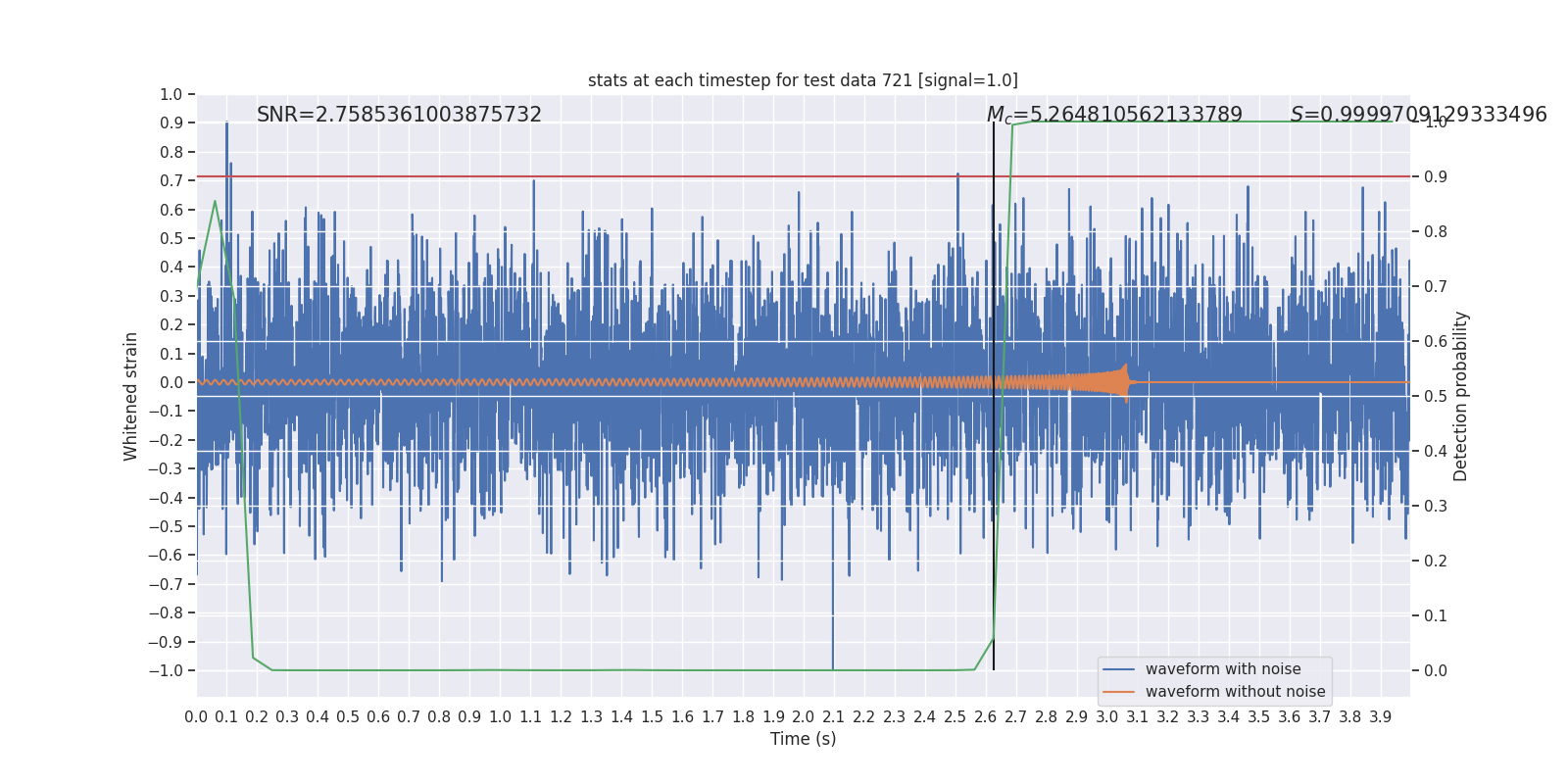Click the 3.9 tick on time axis
The height and width of the screenshot is (784, 1568).
point(1380,717)
